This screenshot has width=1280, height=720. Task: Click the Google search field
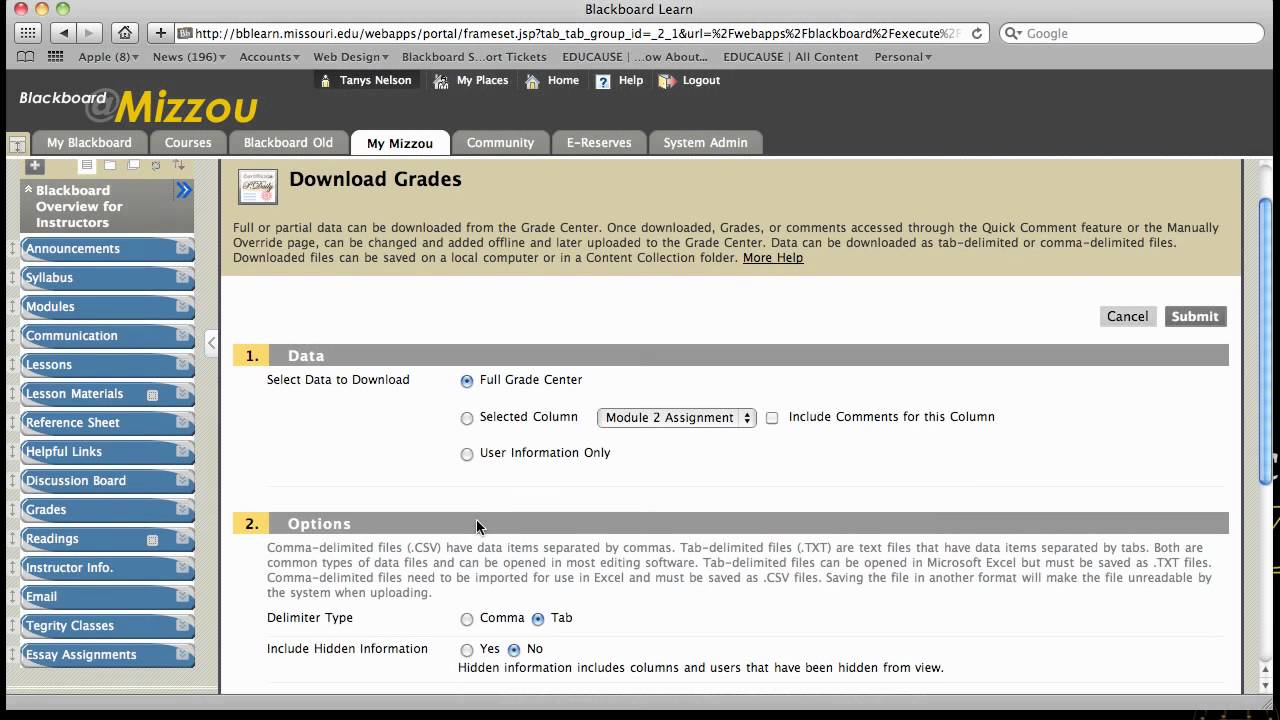click(x=1130, y=33)
